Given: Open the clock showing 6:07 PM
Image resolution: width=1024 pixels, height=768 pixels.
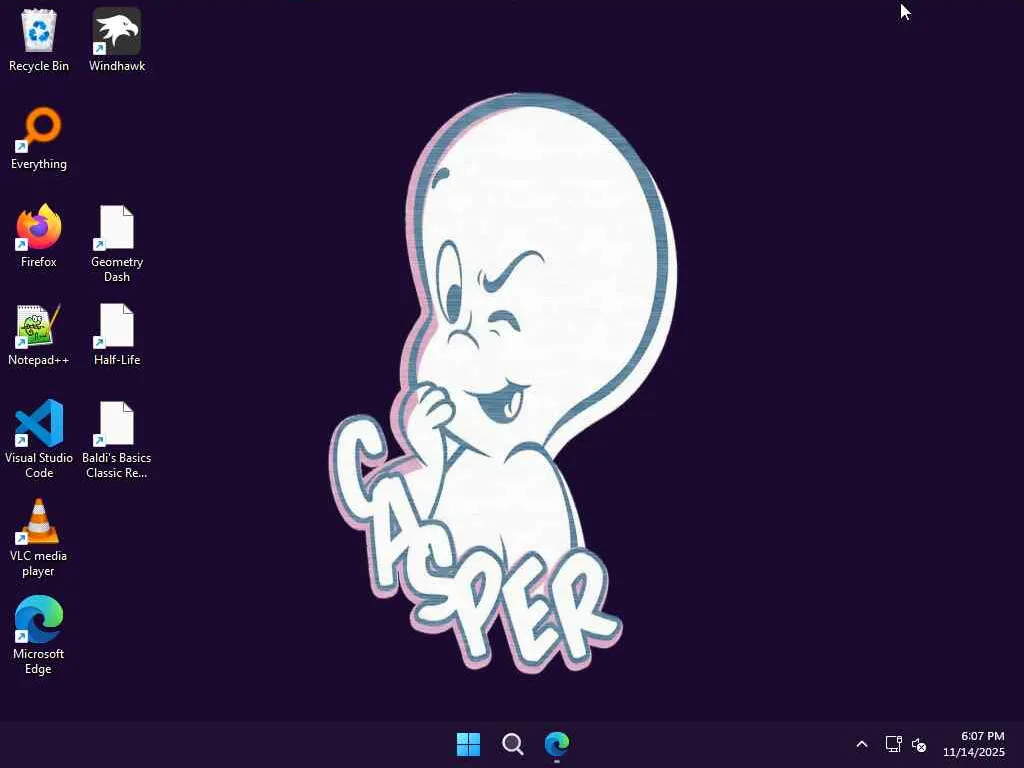Looking at the screenshot, I should point(974,744).
